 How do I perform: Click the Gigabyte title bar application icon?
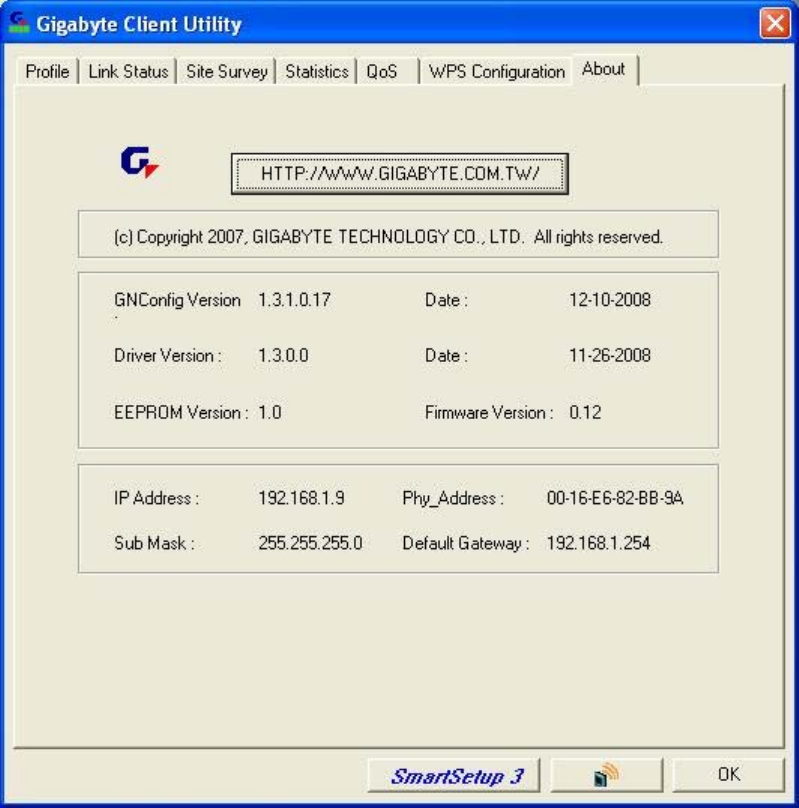[19, 23]
